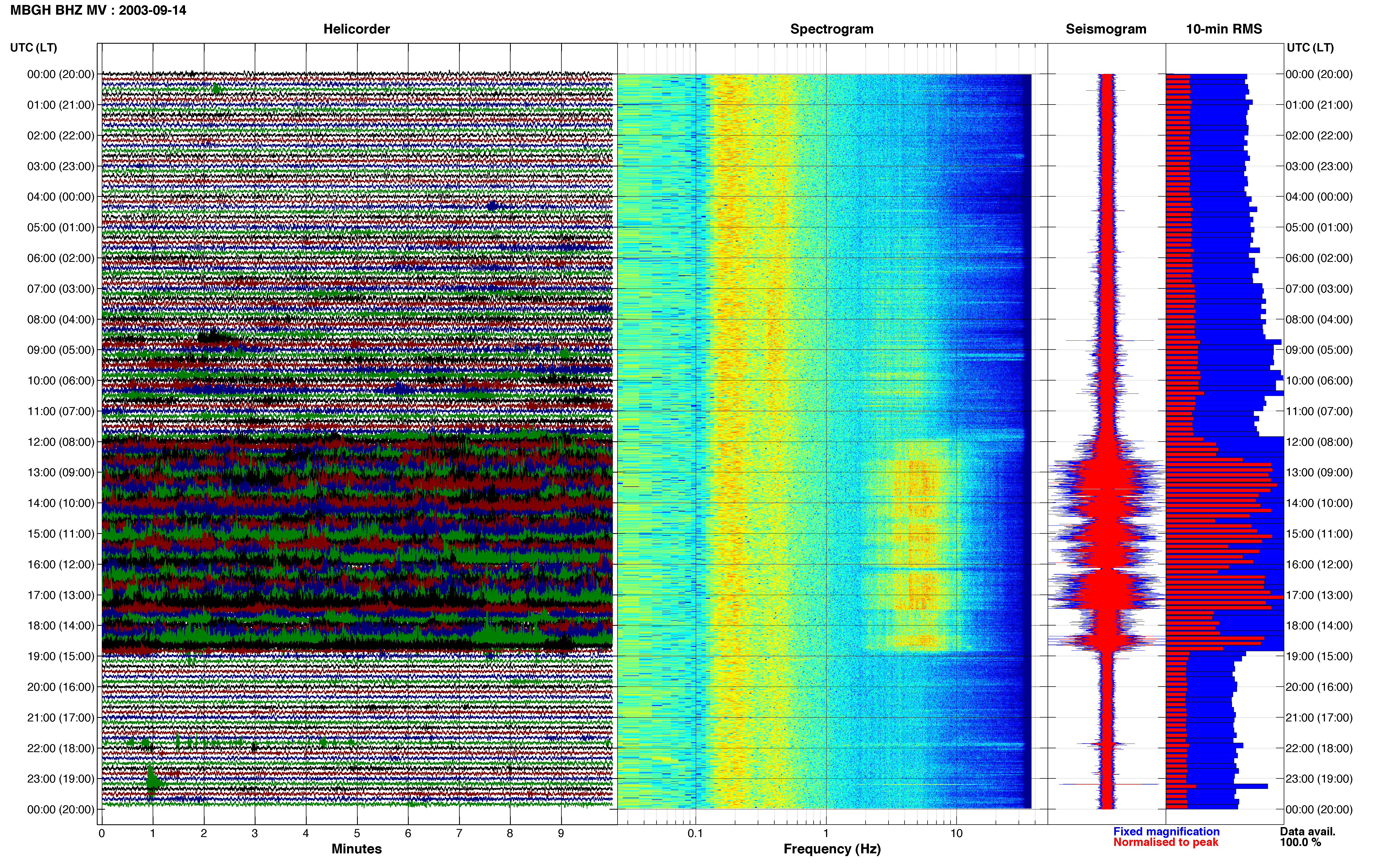Click the Minutes axis title under the helicorder

(356, 849)
